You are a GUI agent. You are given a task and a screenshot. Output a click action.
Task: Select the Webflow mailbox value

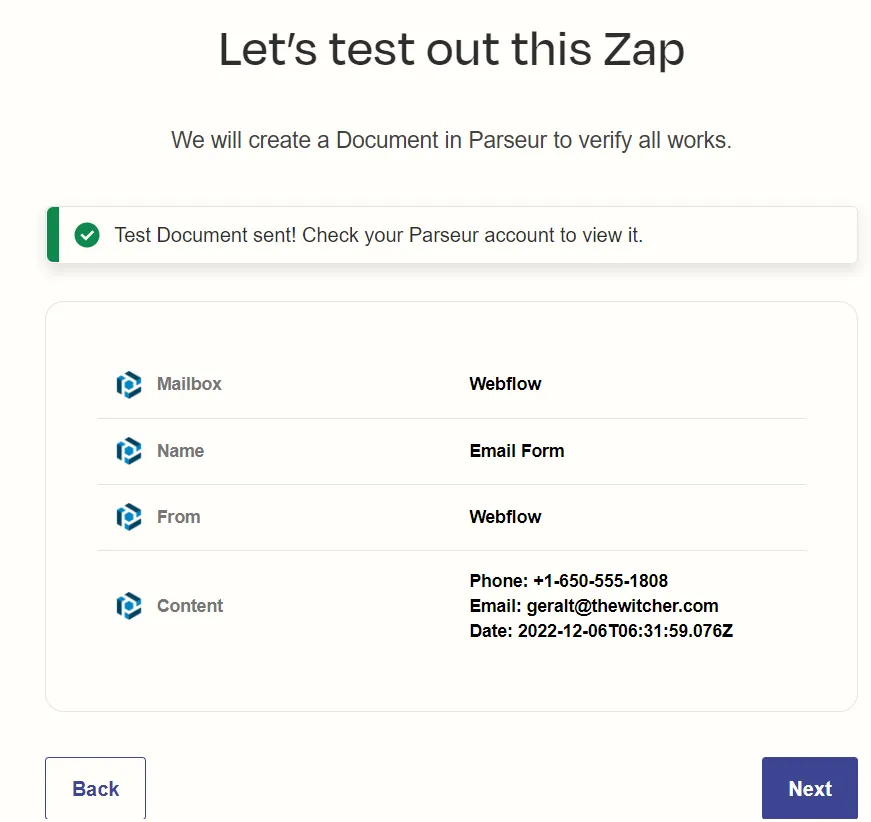click(x=505, y=384)
